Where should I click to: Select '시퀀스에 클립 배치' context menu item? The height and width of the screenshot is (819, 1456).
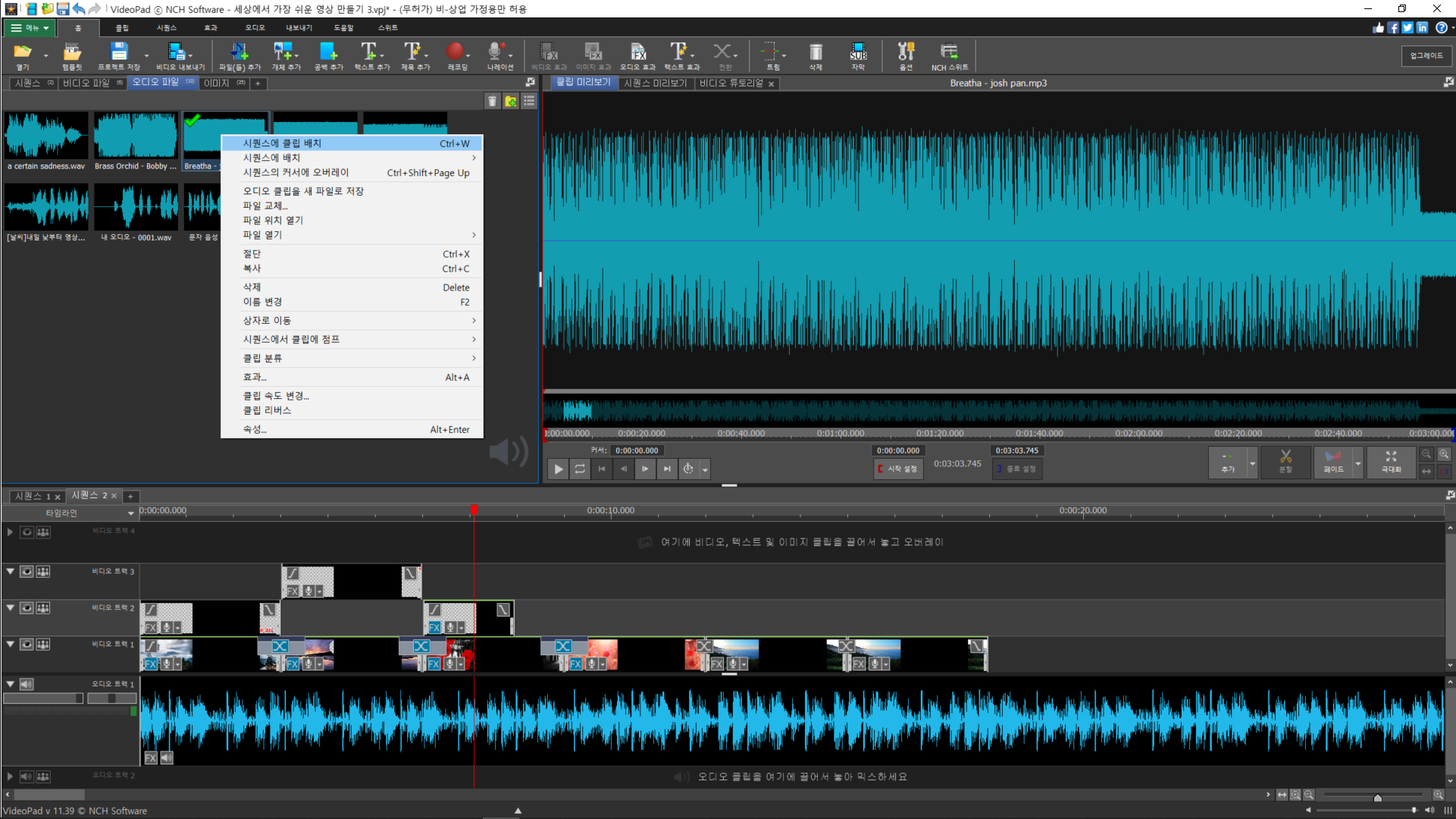pos(282,143)
